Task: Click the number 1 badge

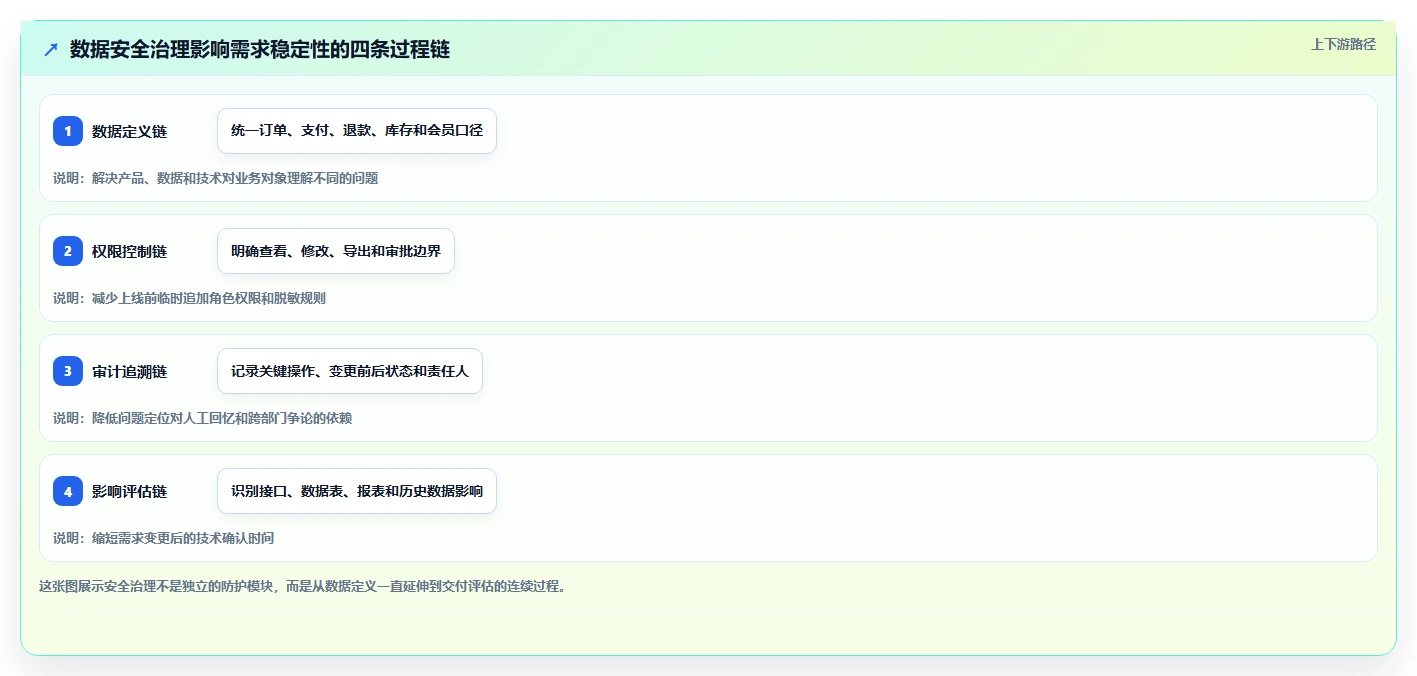Action: pos(68,131)
